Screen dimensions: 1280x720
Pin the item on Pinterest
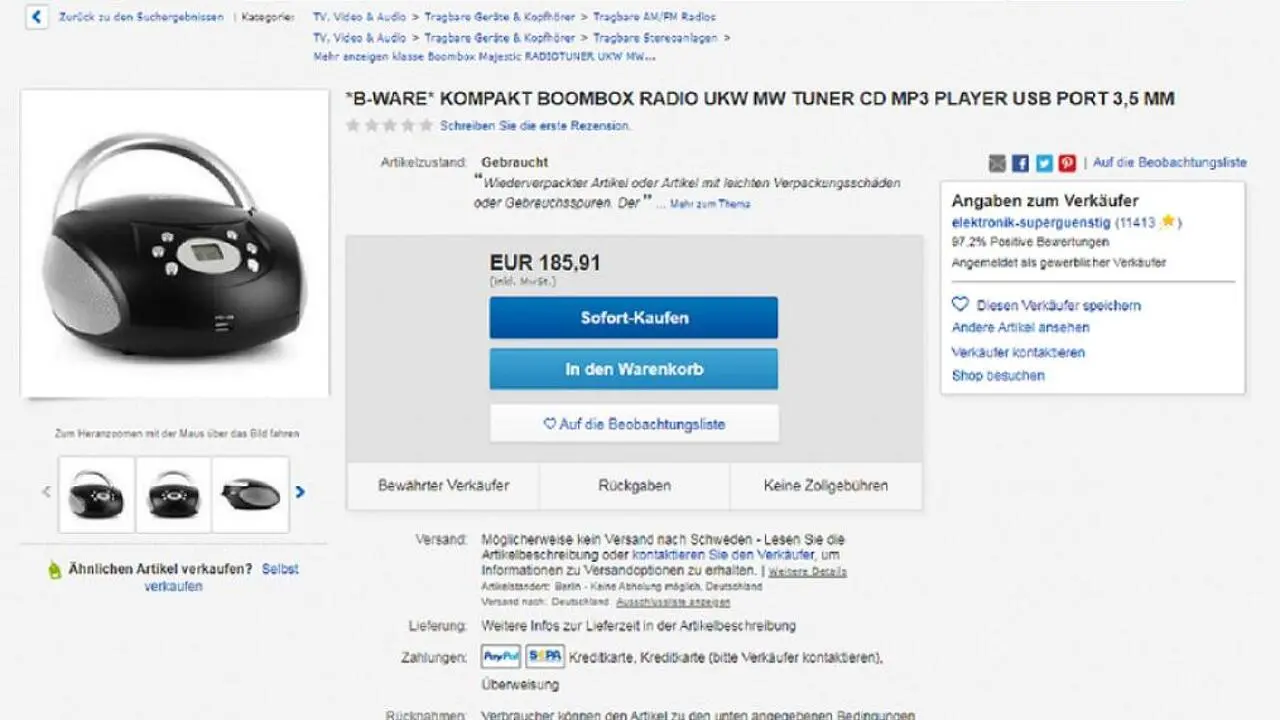[x=1068, y=163]
